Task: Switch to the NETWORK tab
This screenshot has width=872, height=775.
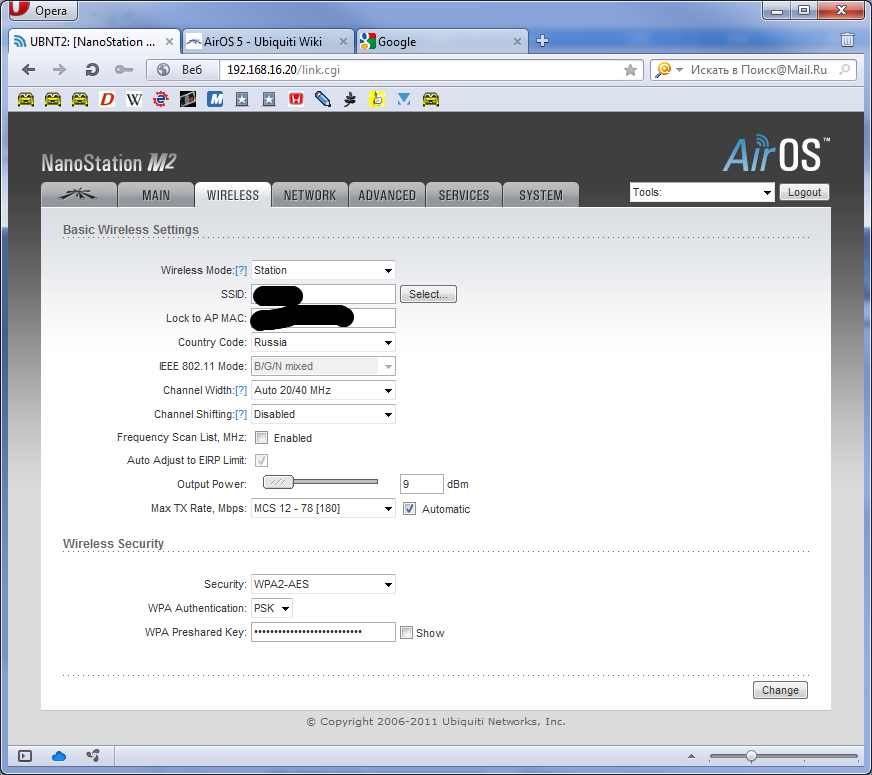Action: tap(310, 195)
